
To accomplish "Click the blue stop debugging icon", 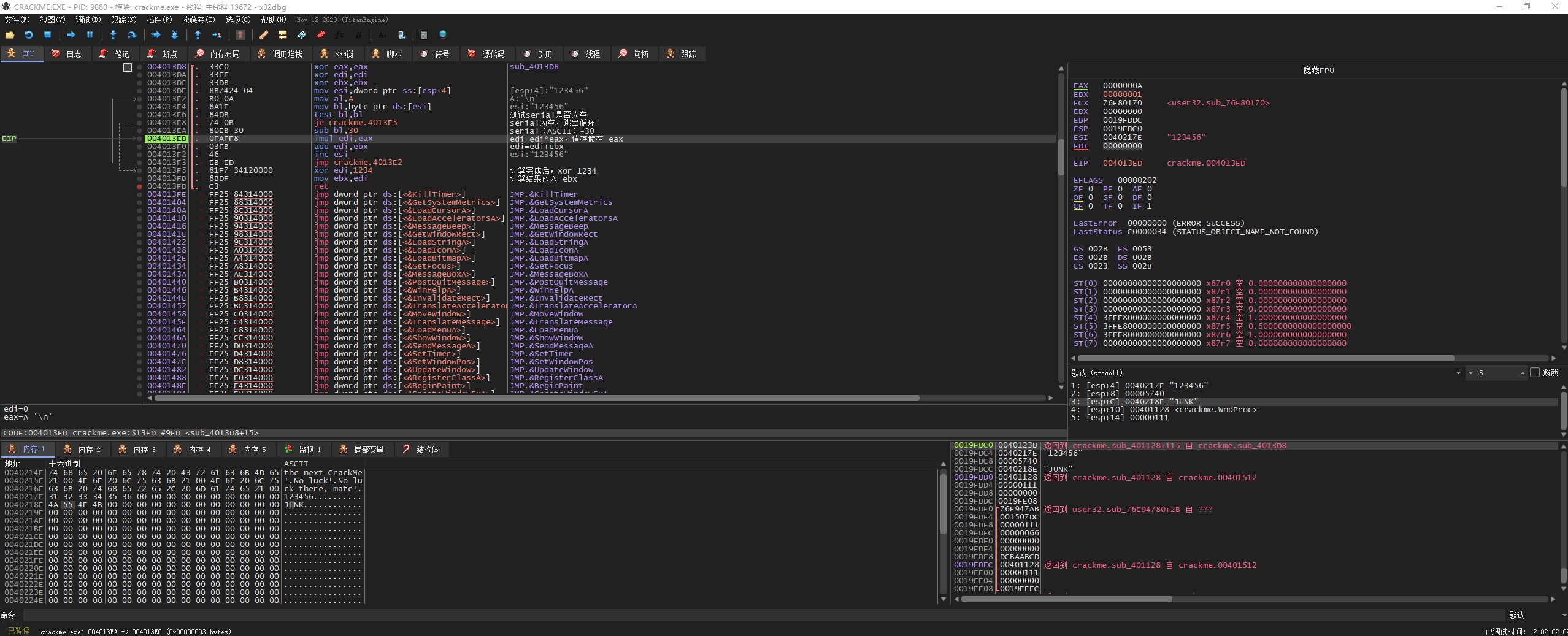I will pos(47,35).
